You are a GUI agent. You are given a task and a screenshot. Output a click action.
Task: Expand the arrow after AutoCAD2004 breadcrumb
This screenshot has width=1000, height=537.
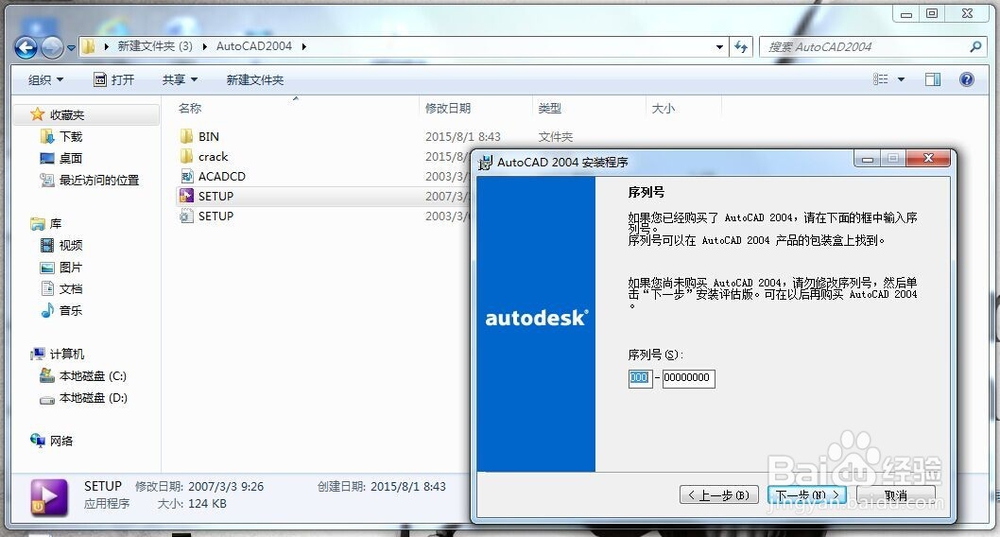304,46
